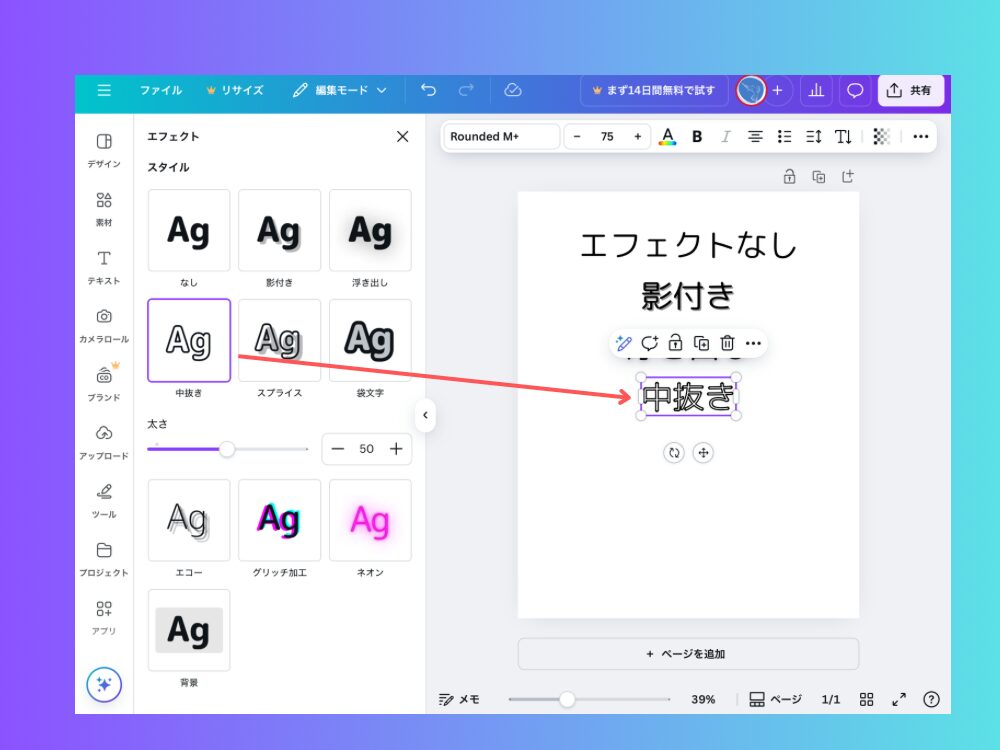Click the ページを追加 button

(x=688, y=654)
